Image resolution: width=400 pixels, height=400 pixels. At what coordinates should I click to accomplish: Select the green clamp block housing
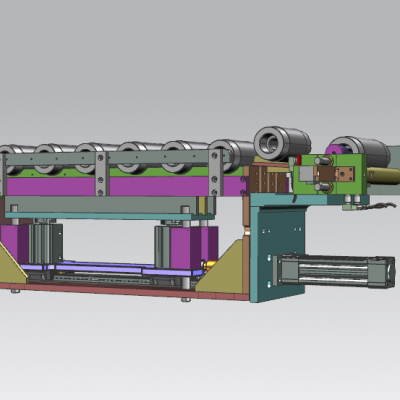click(329, 174)
